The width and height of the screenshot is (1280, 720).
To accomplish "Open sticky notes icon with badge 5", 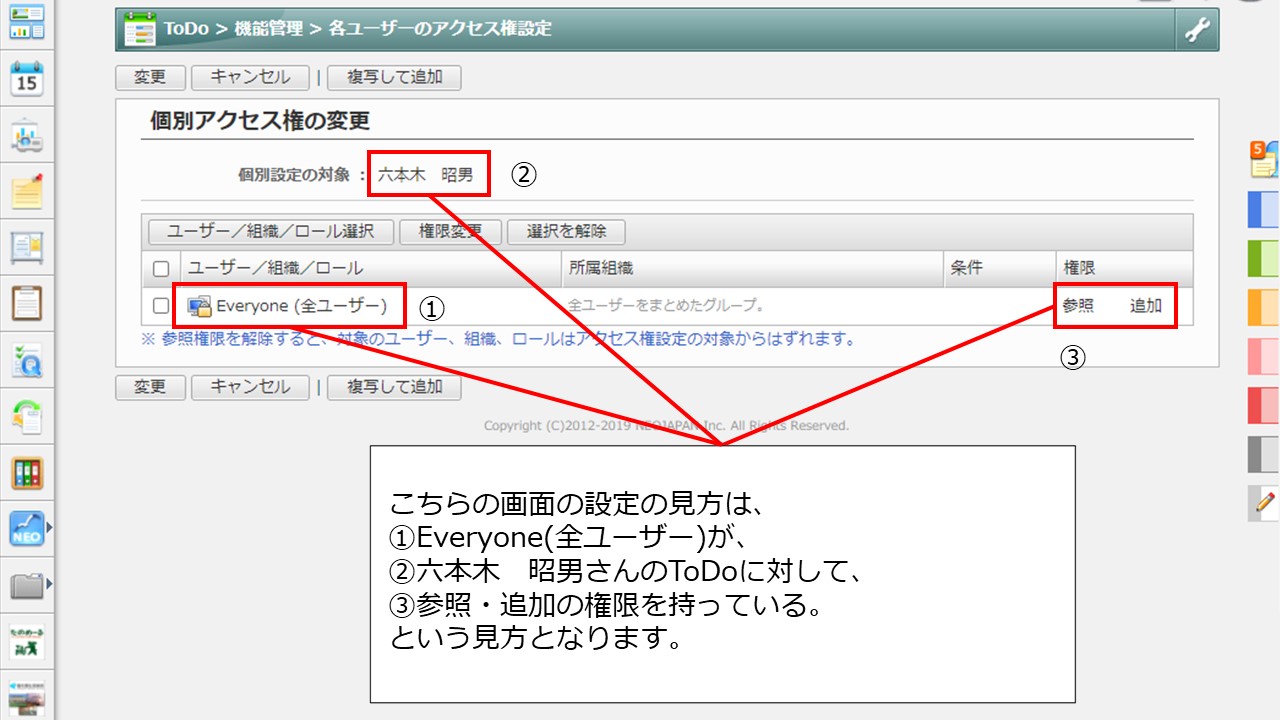I will [x=1264, y=160].
